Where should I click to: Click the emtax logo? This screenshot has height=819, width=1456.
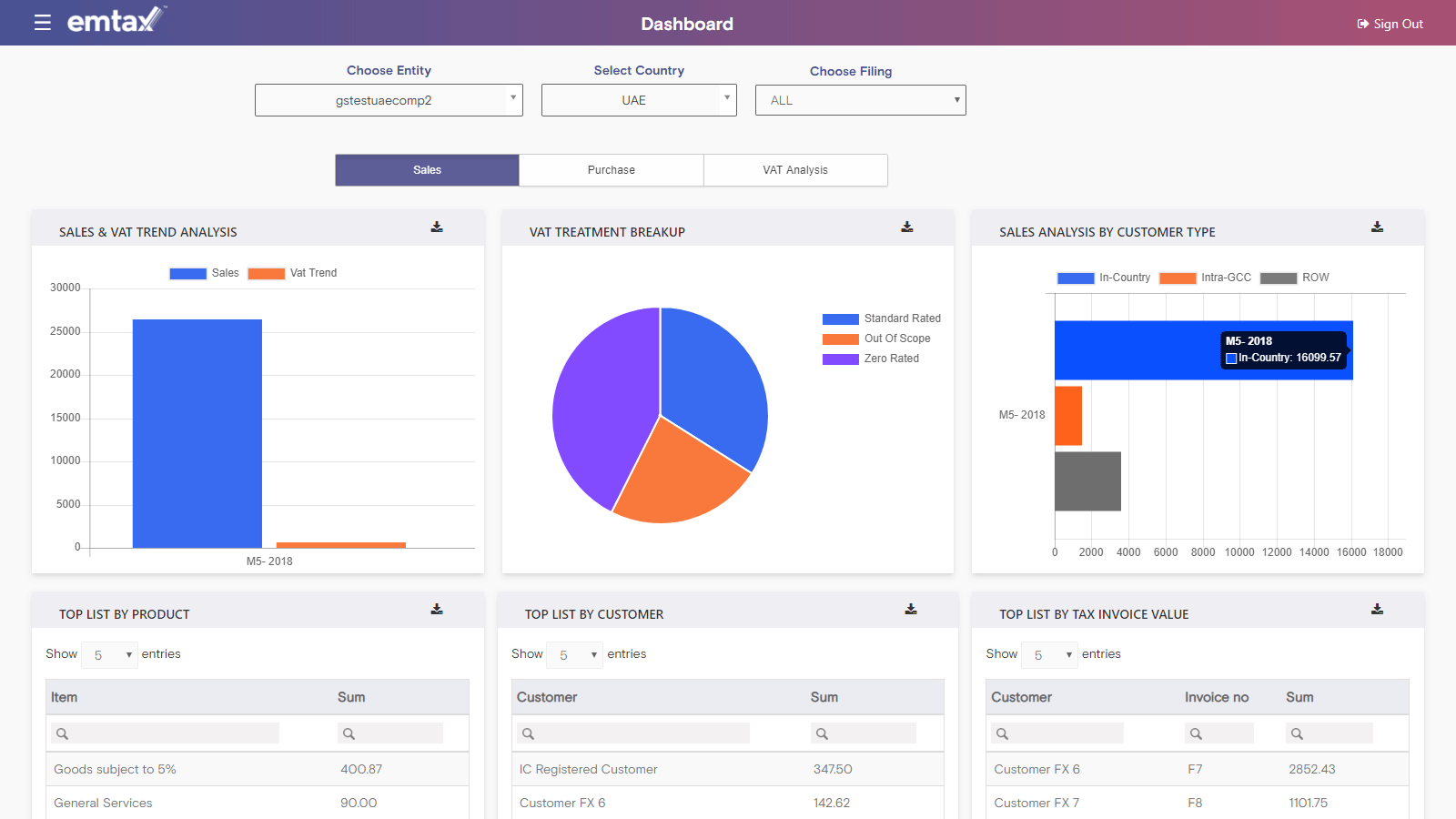pos(116,20)
